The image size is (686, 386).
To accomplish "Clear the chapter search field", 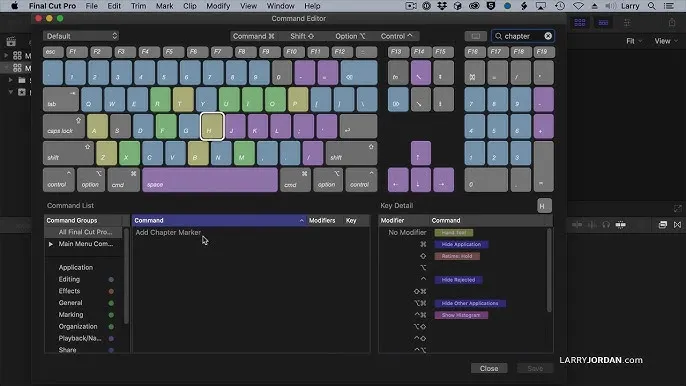I will tap(548, 36).
